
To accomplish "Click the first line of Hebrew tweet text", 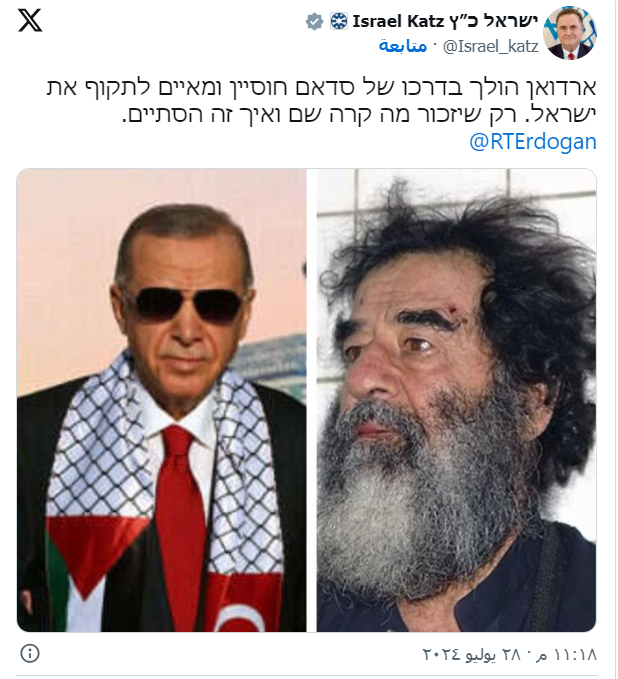I will point(321,87).
